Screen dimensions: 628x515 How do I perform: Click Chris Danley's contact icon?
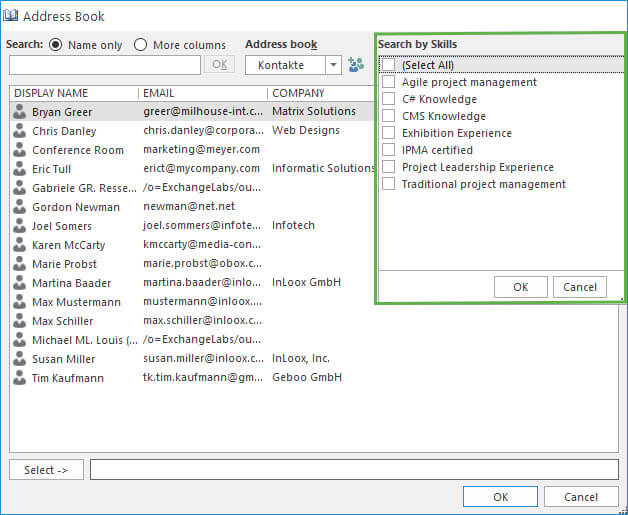(x=19, y=131)
